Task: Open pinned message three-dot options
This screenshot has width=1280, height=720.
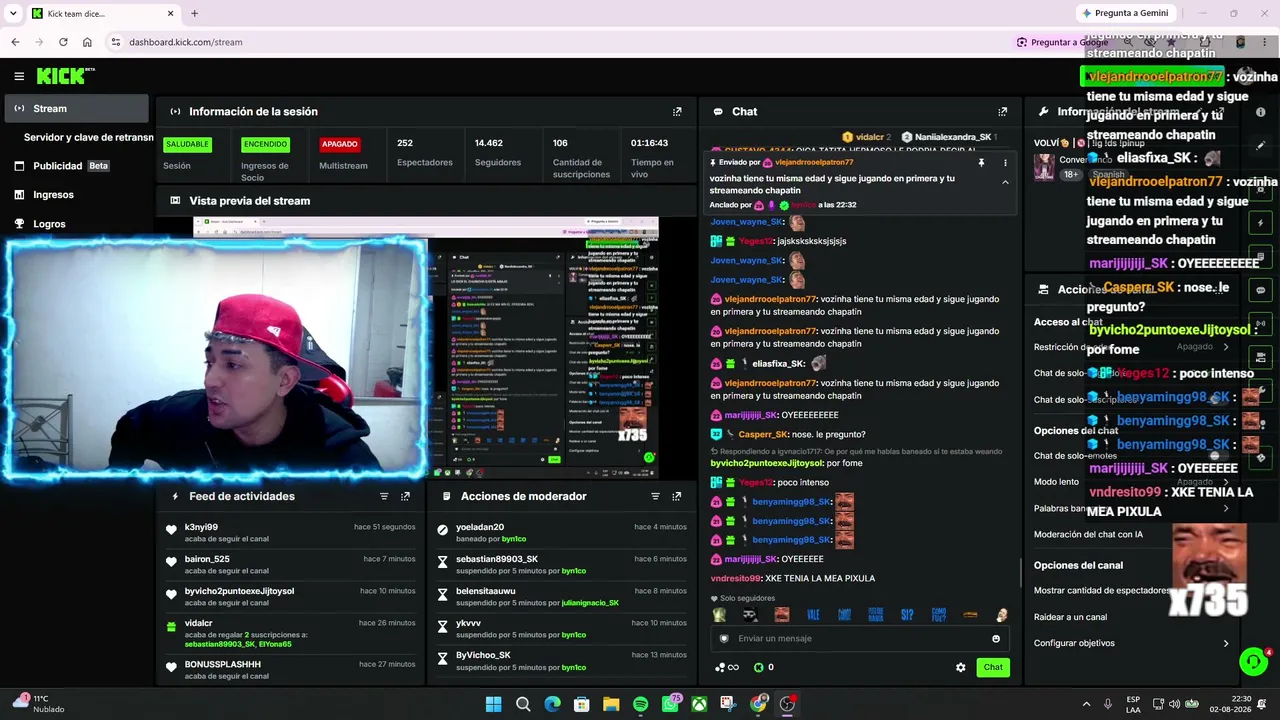Action: 1005,163
